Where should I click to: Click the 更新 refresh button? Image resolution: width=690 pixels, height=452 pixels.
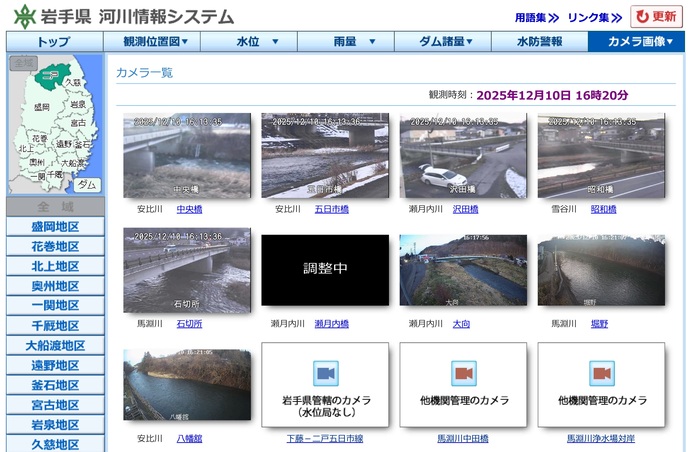tap(656, 17)
